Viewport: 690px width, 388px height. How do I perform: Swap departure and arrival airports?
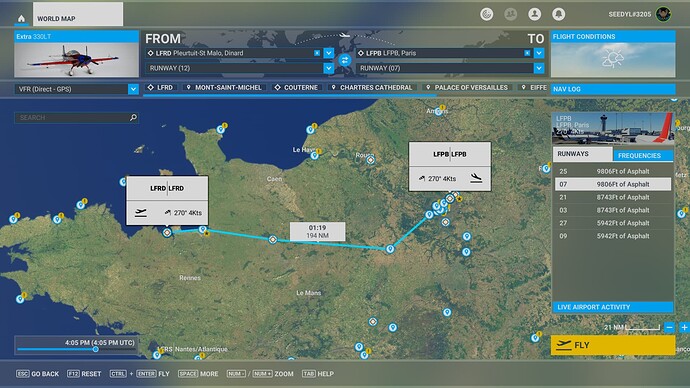(x=345, y=60)
